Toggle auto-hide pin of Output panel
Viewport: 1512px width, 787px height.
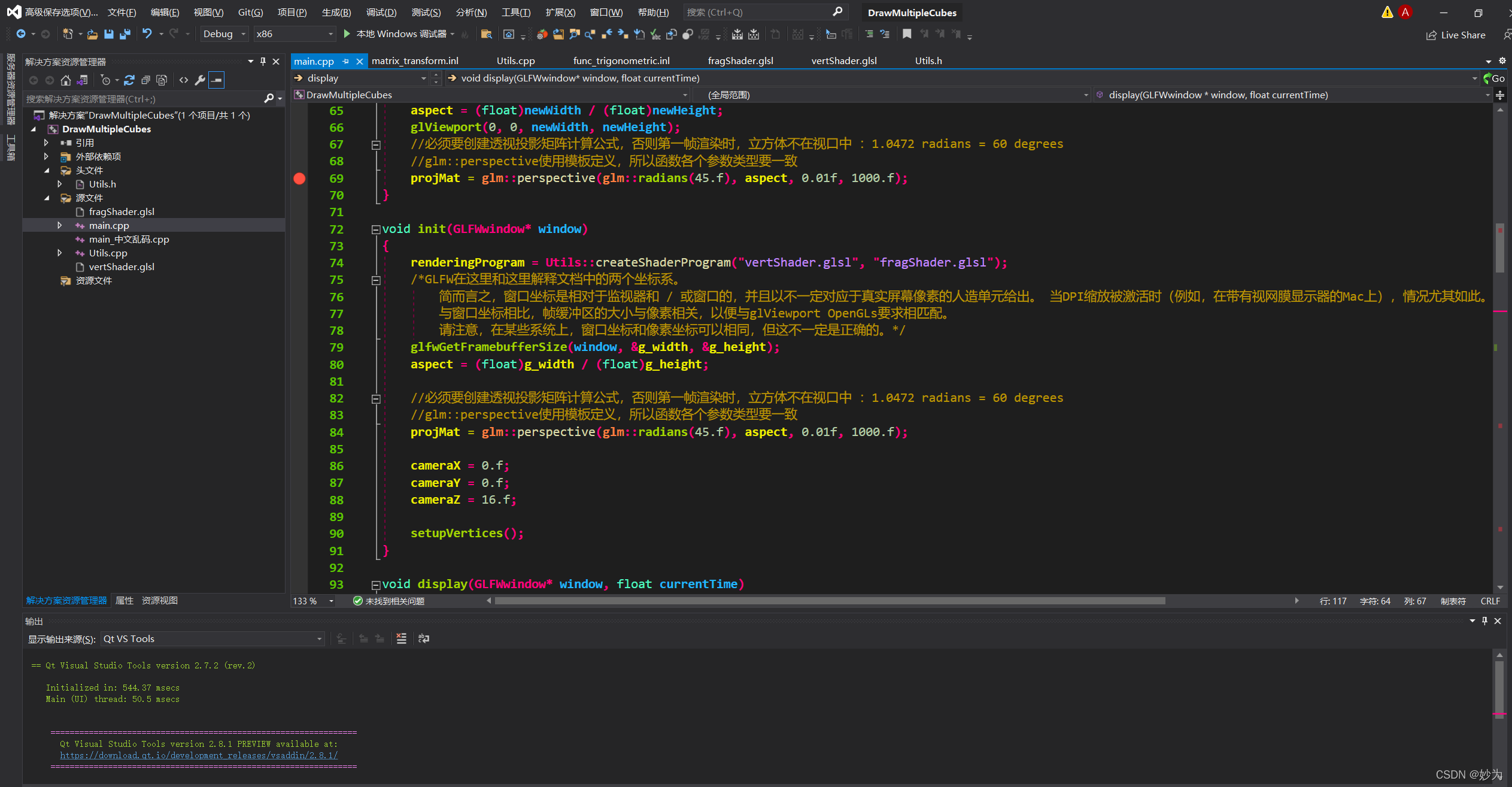point(1484,621)
